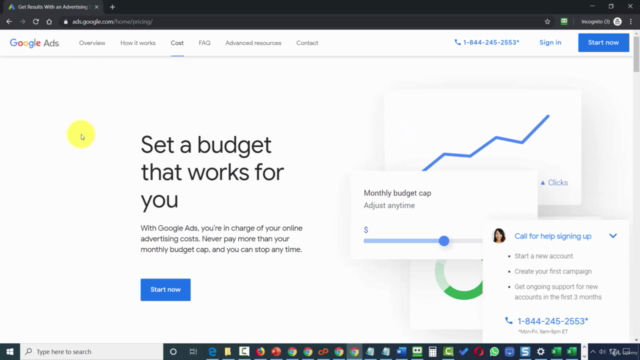Click the Type here to search box

click(x=91, y=351)
